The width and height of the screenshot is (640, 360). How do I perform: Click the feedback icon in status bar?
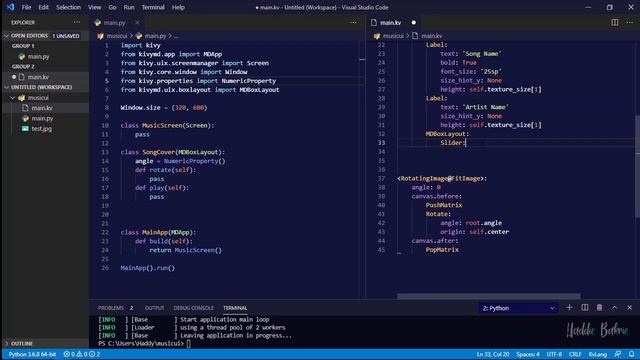coord(618,354)
